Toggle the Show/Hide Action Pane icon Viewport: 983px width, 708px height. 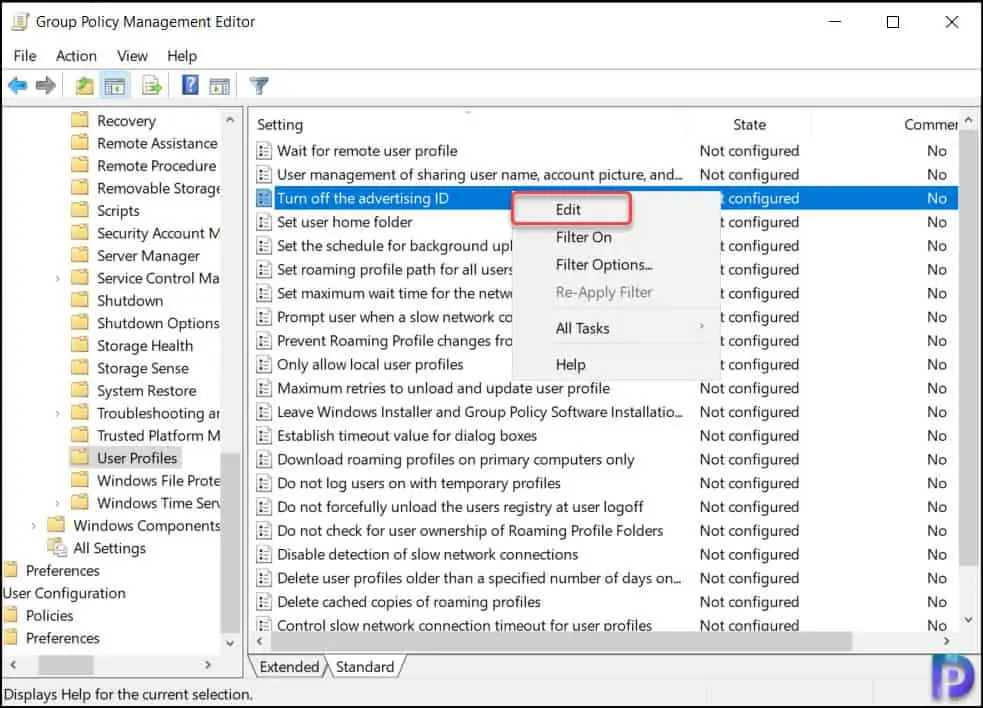(x=219, y=86)
